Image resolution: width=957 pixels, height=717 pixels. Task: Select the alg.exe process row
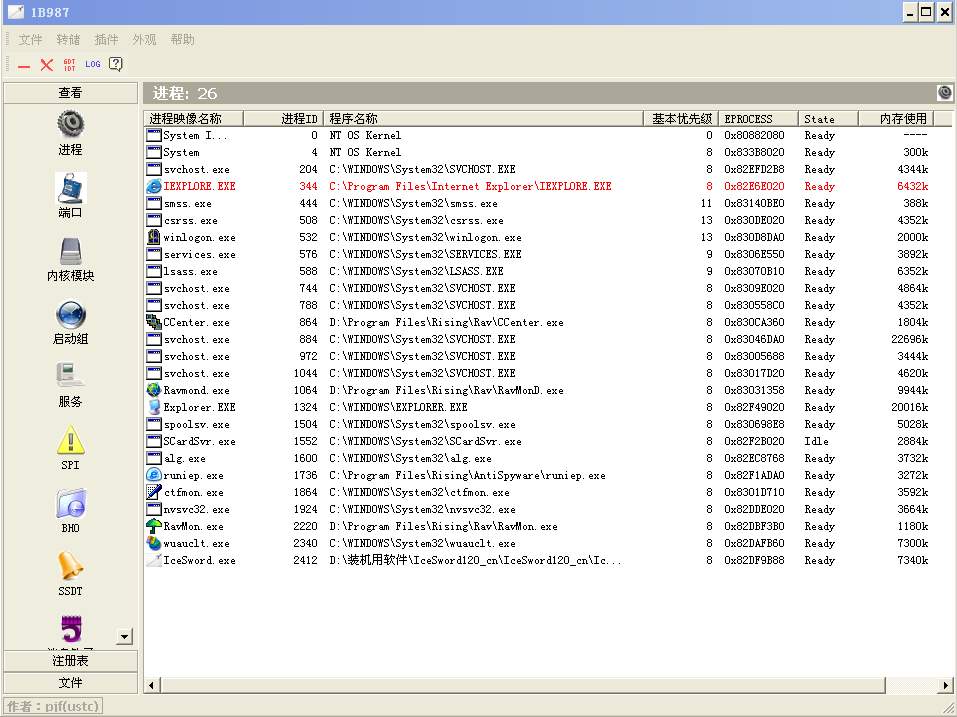[537, 458]
